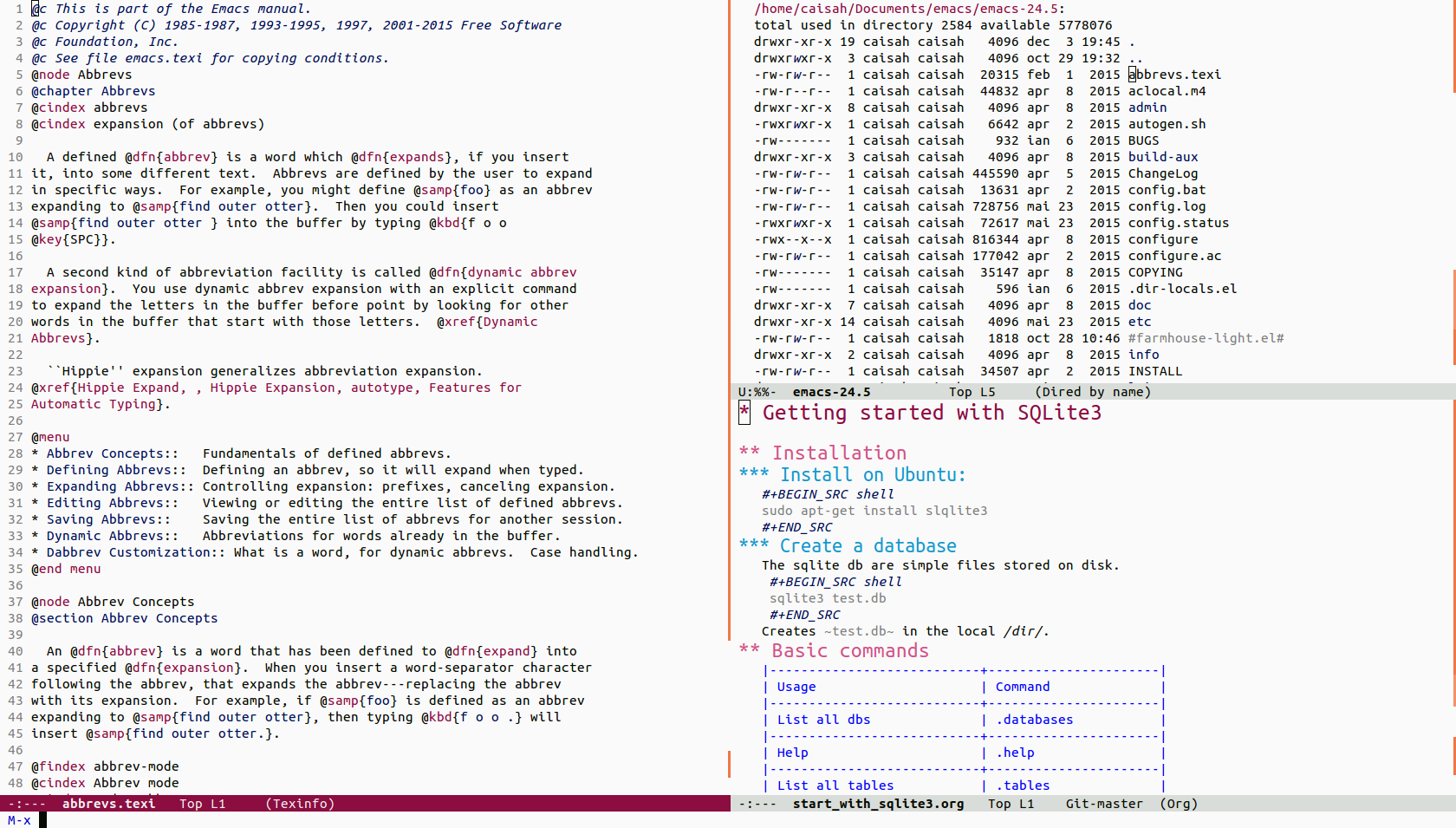Open aclocal.m4 file in dired
Image resolution: width=1456 pixels, height=828 pixels.
(x=1167, y=91)
